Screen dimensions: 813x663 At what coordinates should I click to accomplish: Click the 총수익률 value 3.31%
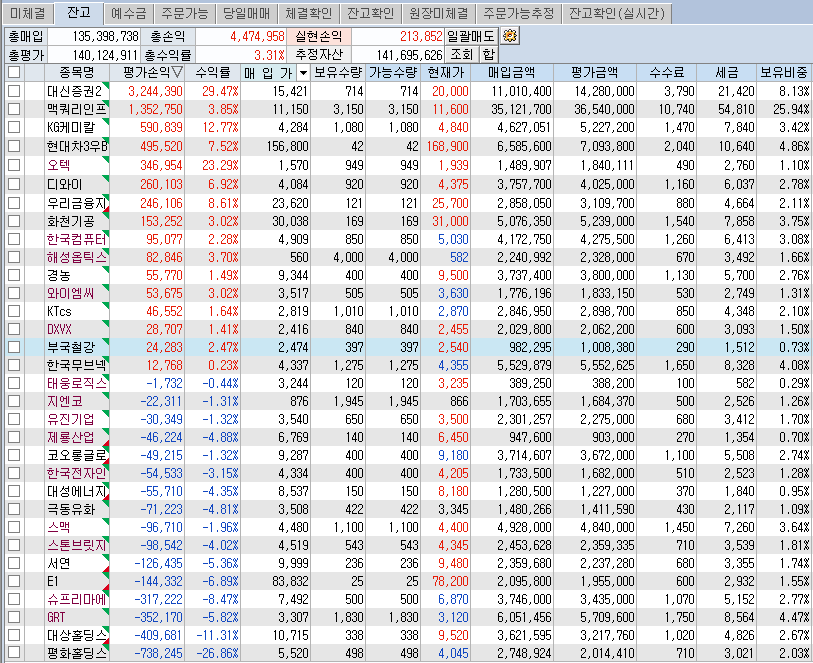[269, 55]
